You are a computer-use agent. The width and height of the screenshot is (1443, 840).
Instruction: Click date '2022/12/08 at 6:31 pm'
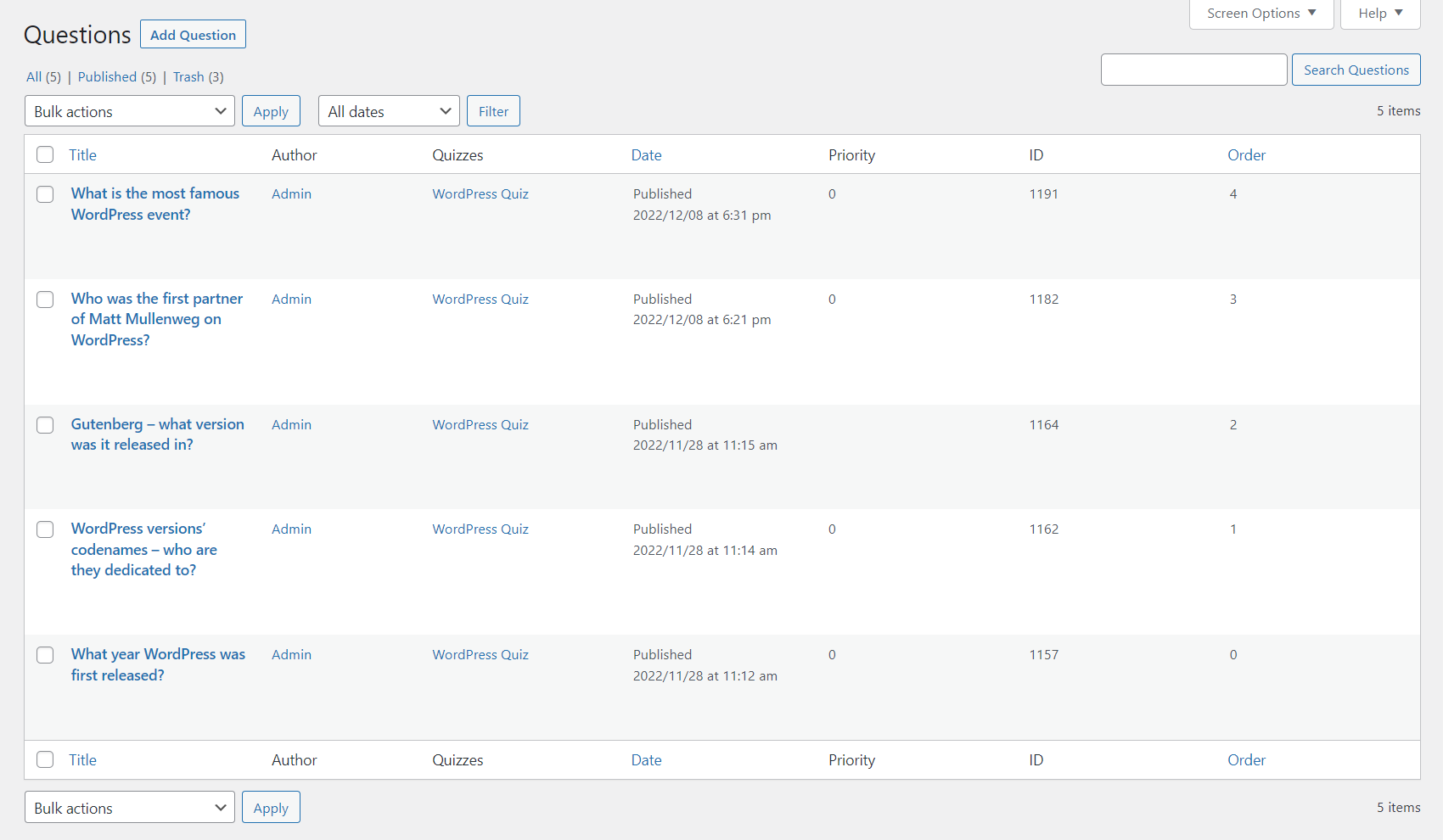(x=702, y=216)
